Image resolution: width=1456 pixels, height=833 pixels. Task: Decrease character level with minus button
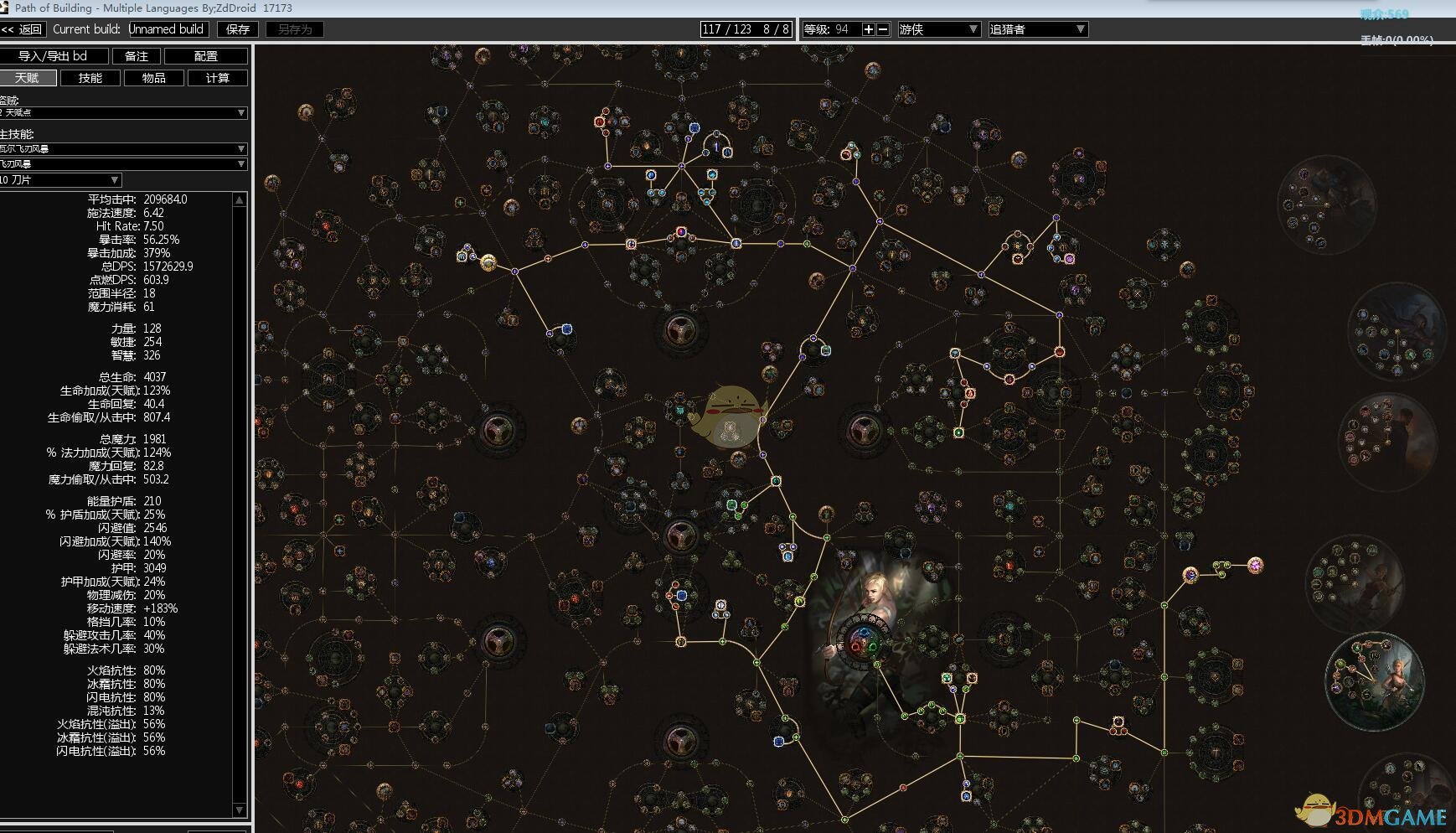(x=882, y=29)
